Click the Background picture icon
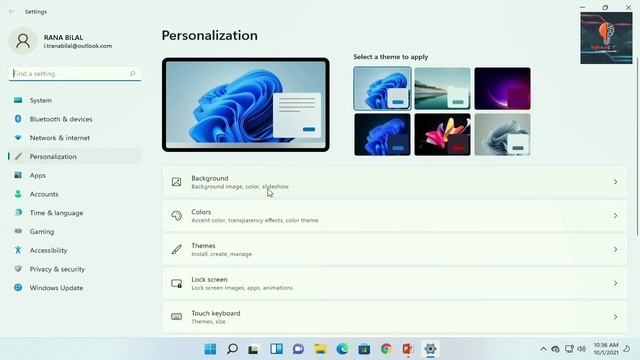Screen dimensions: 640x360 176,182
